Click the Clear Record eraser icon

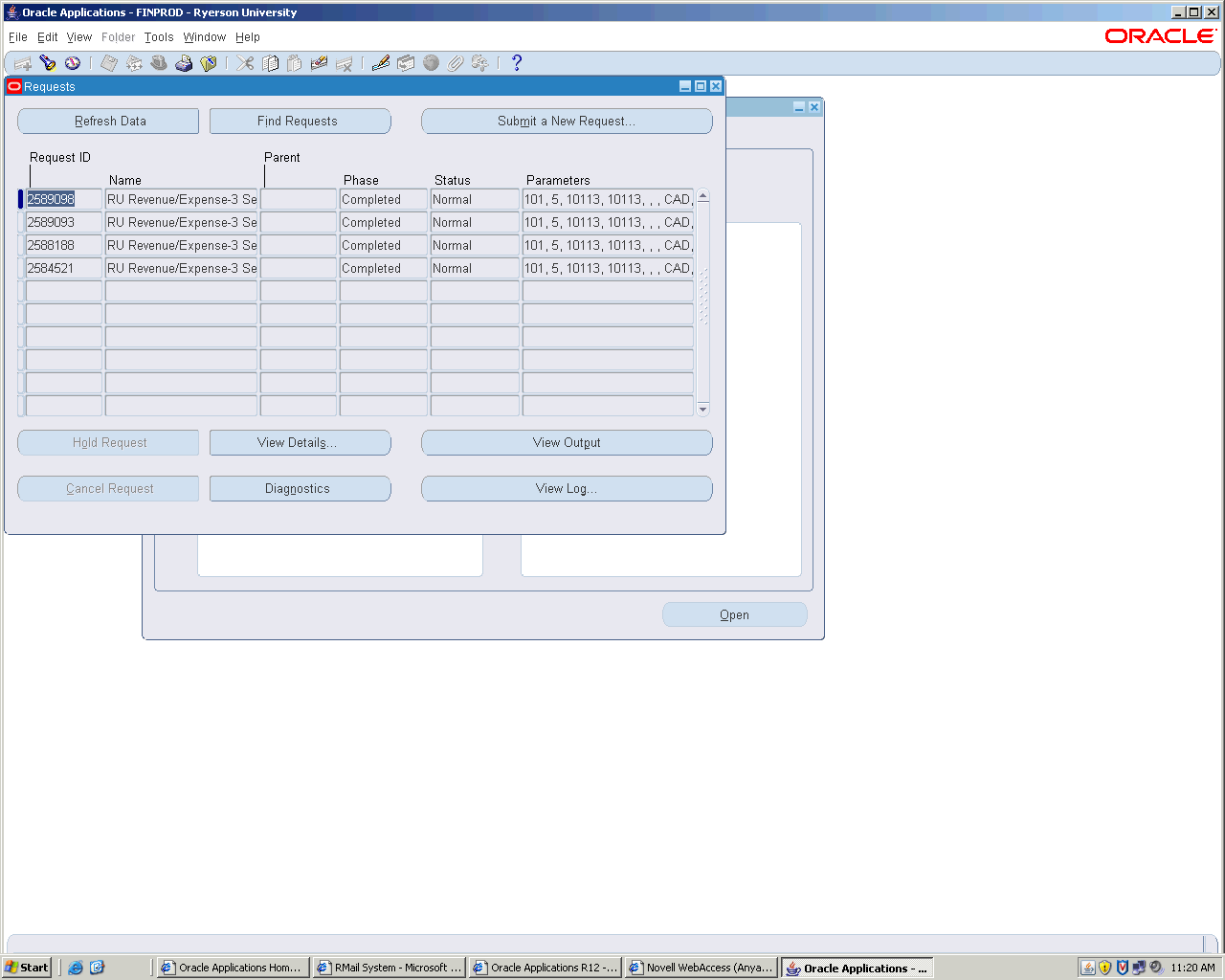320,63
